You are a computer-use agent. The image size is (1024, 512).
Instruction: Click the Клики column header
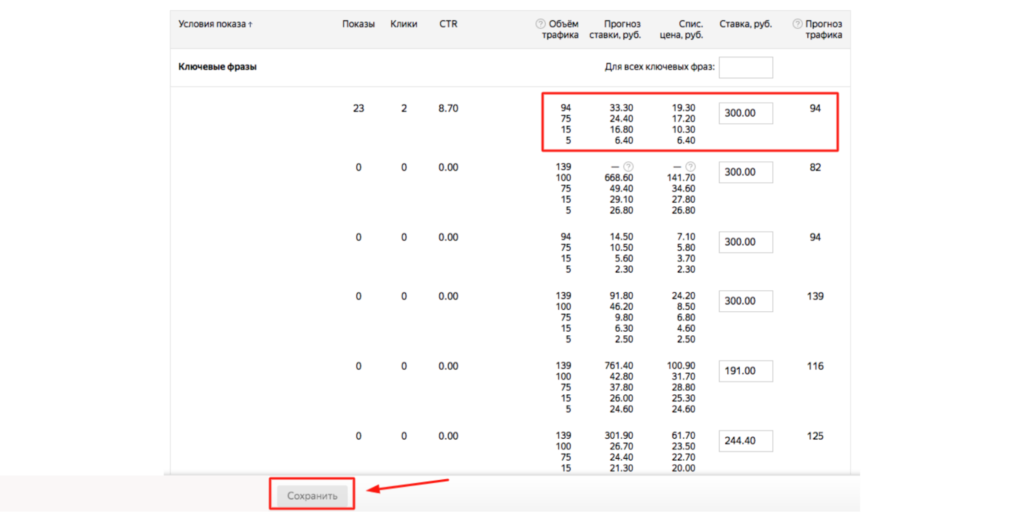tap(404, 23)
